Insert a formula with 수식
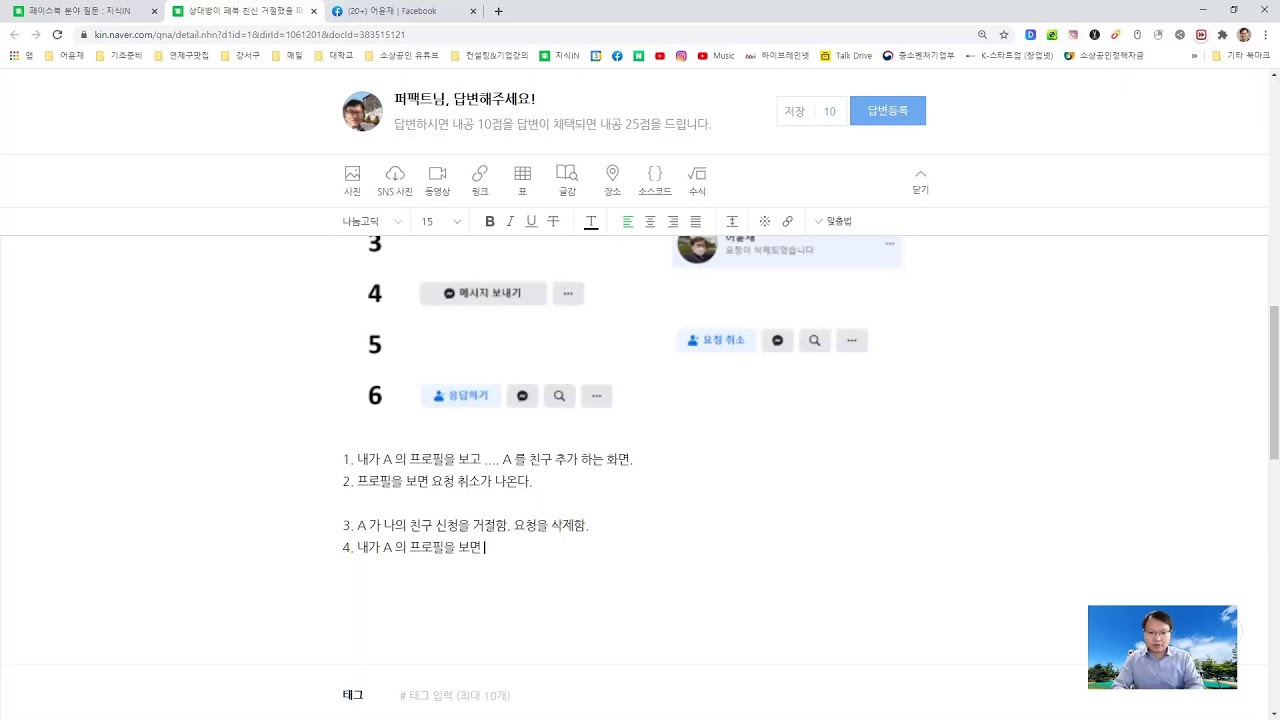Screen dimensions: 1280x720 697,181
